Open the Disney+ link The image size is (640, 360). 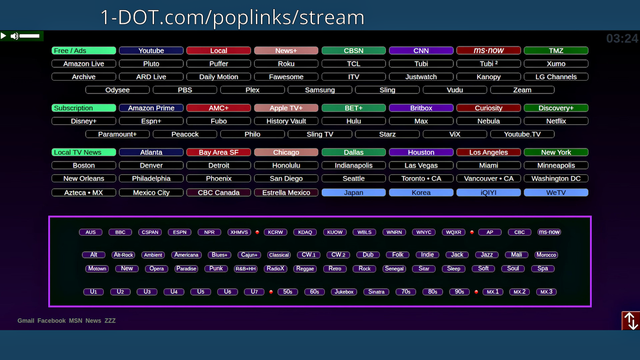tap(84, 121)
